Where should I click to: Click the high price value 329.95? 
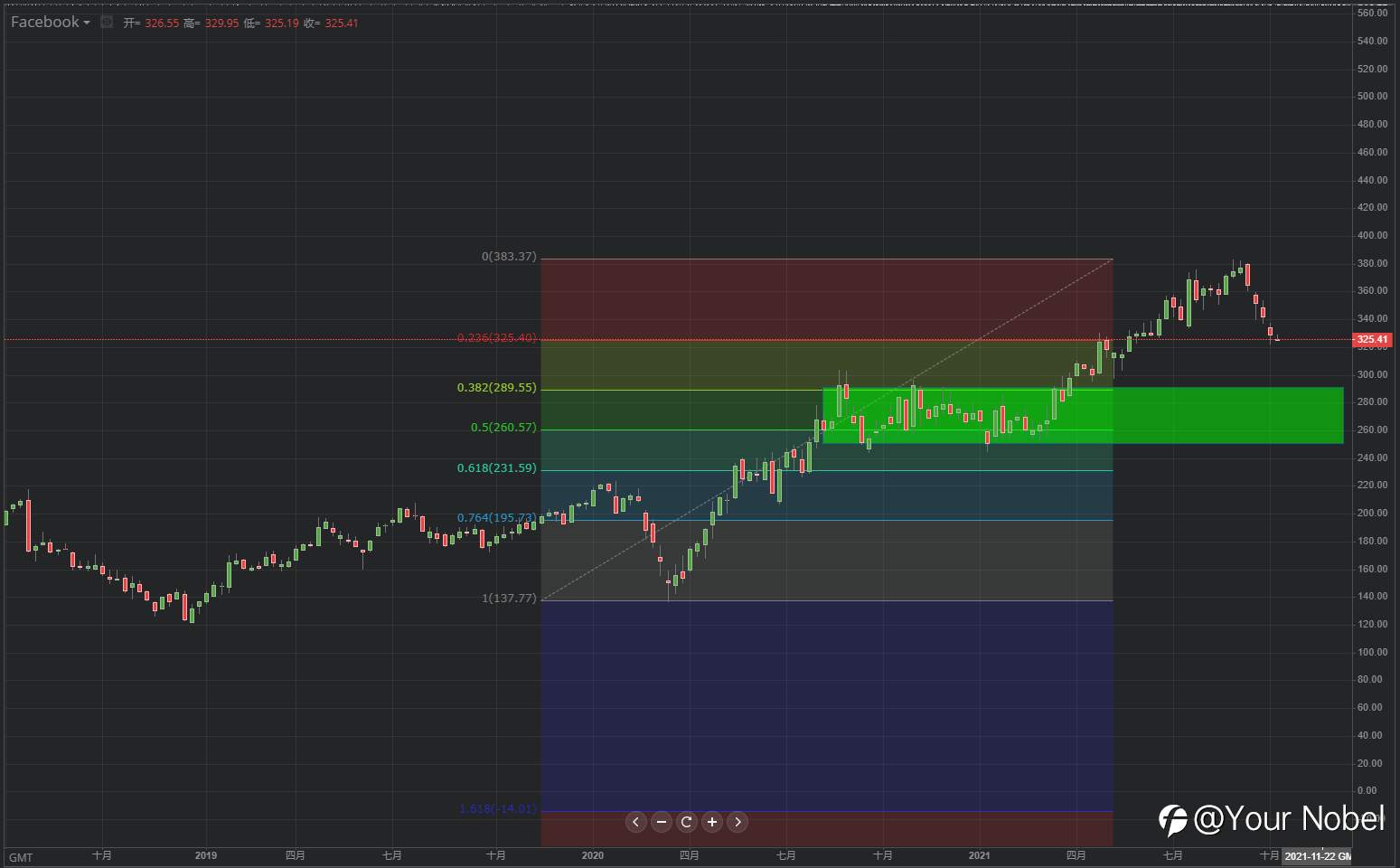(x=221, y=24)
